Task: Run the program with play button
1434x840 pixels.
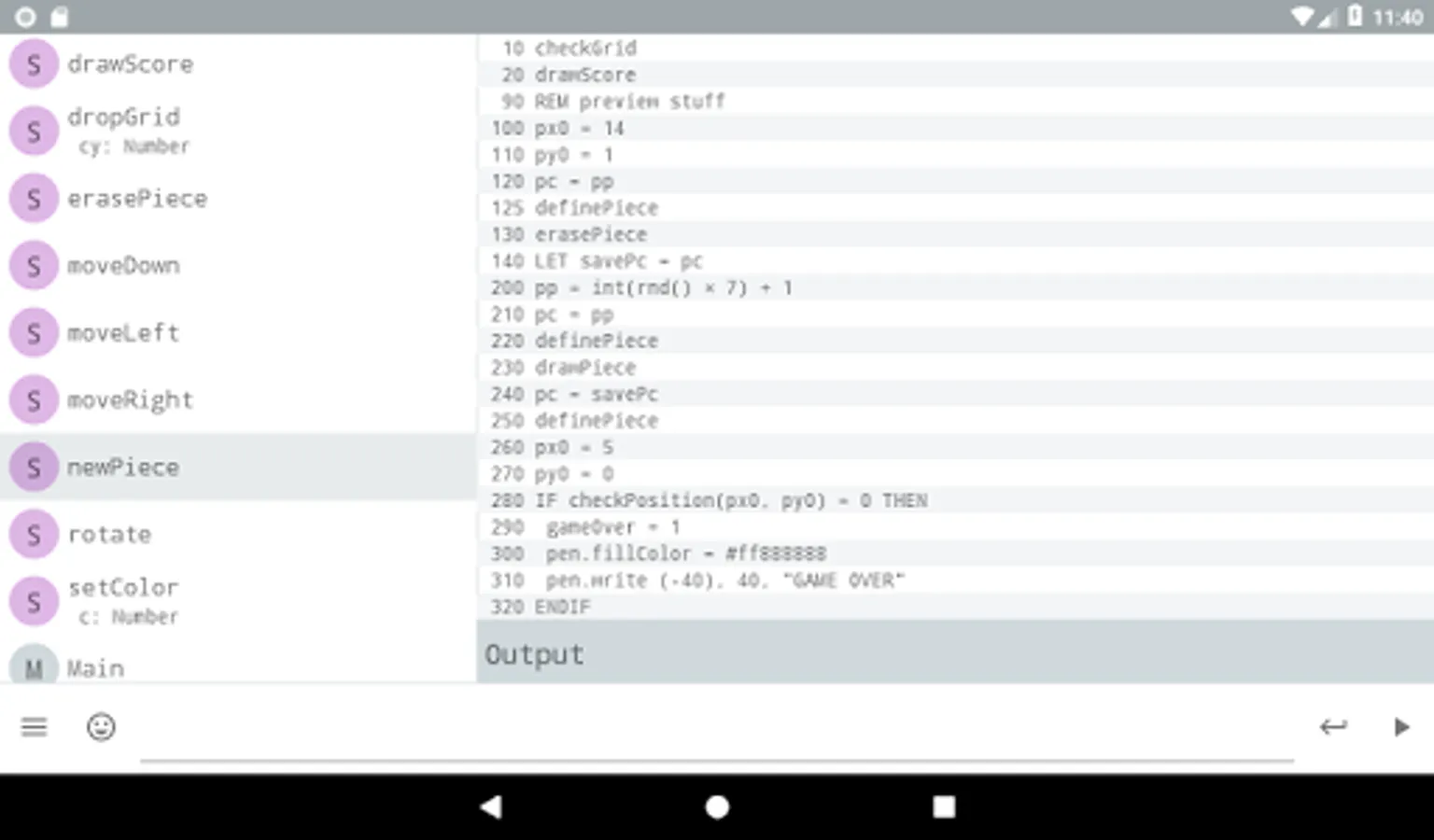Action: coord(1400,727)
